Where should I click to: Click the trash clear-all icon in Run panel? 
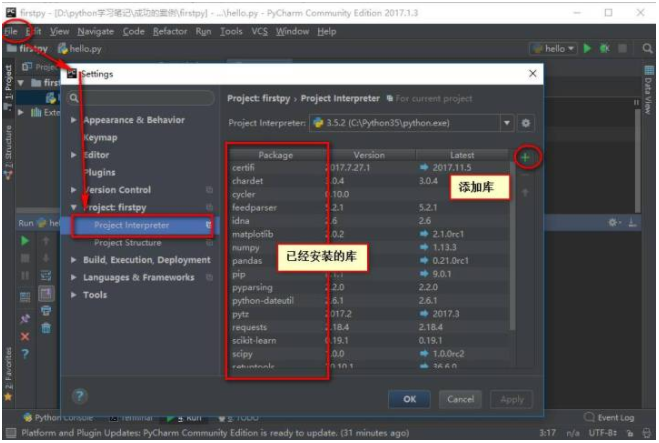(x=46, y=328)
